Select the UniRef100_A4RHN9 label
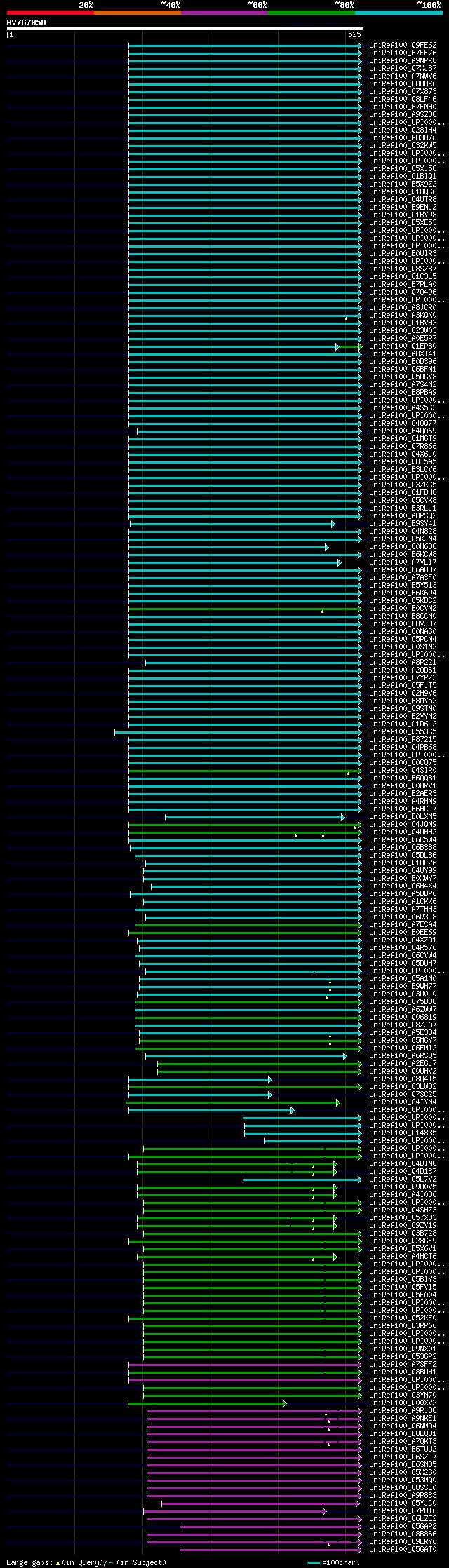The height and width of the screenshot is (1568, 449). point(403,802)
